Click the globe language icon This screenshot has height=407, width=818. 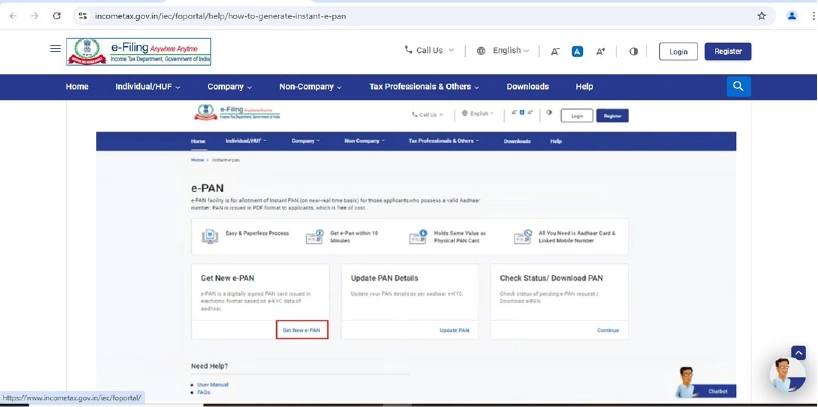pos(481,51)
